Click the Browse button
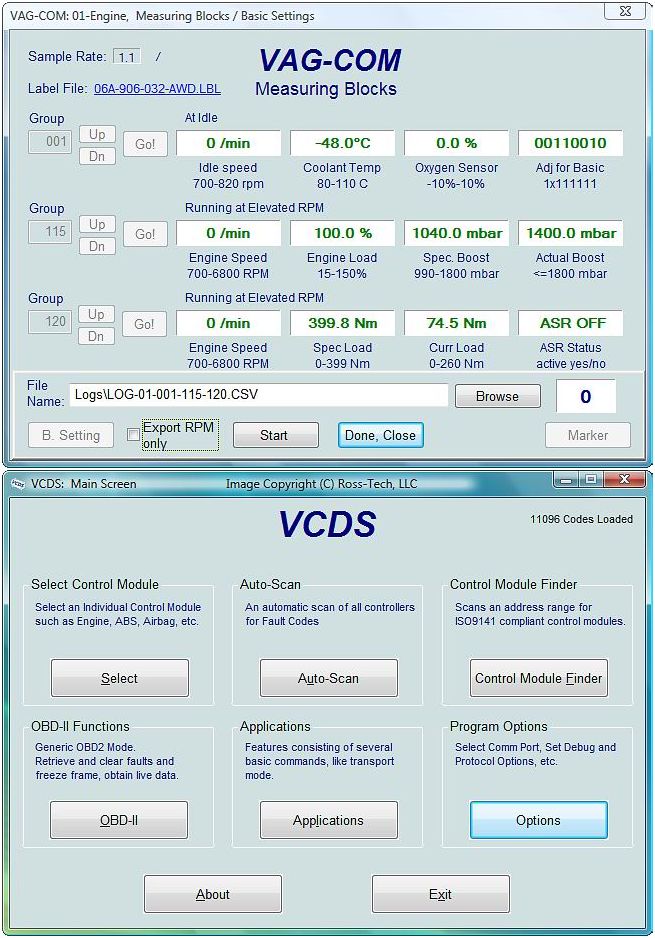 click(x=498, y=396)
